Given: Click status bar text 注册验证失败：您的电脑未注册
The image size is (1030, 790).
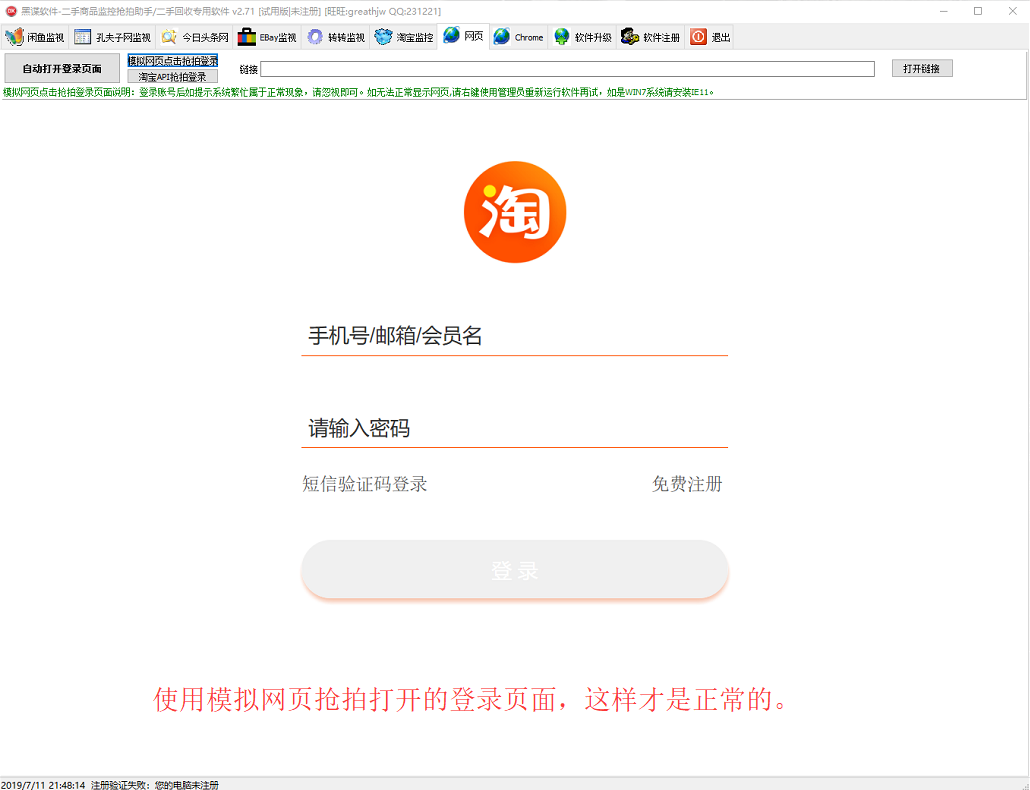Looking at the screenshot, I should (155, 785).
